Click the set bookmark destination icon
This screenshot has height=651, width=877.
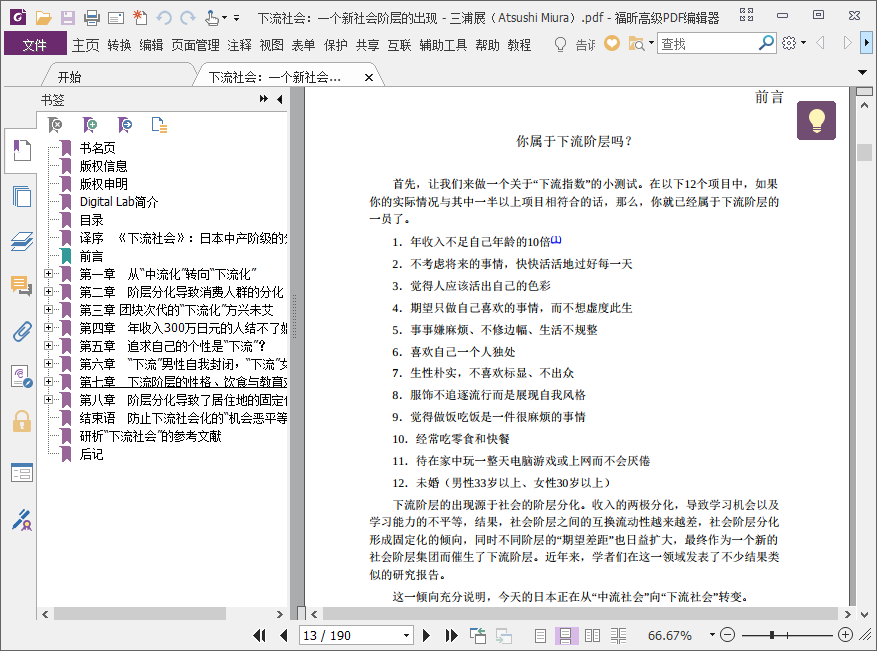coord(125,125)
